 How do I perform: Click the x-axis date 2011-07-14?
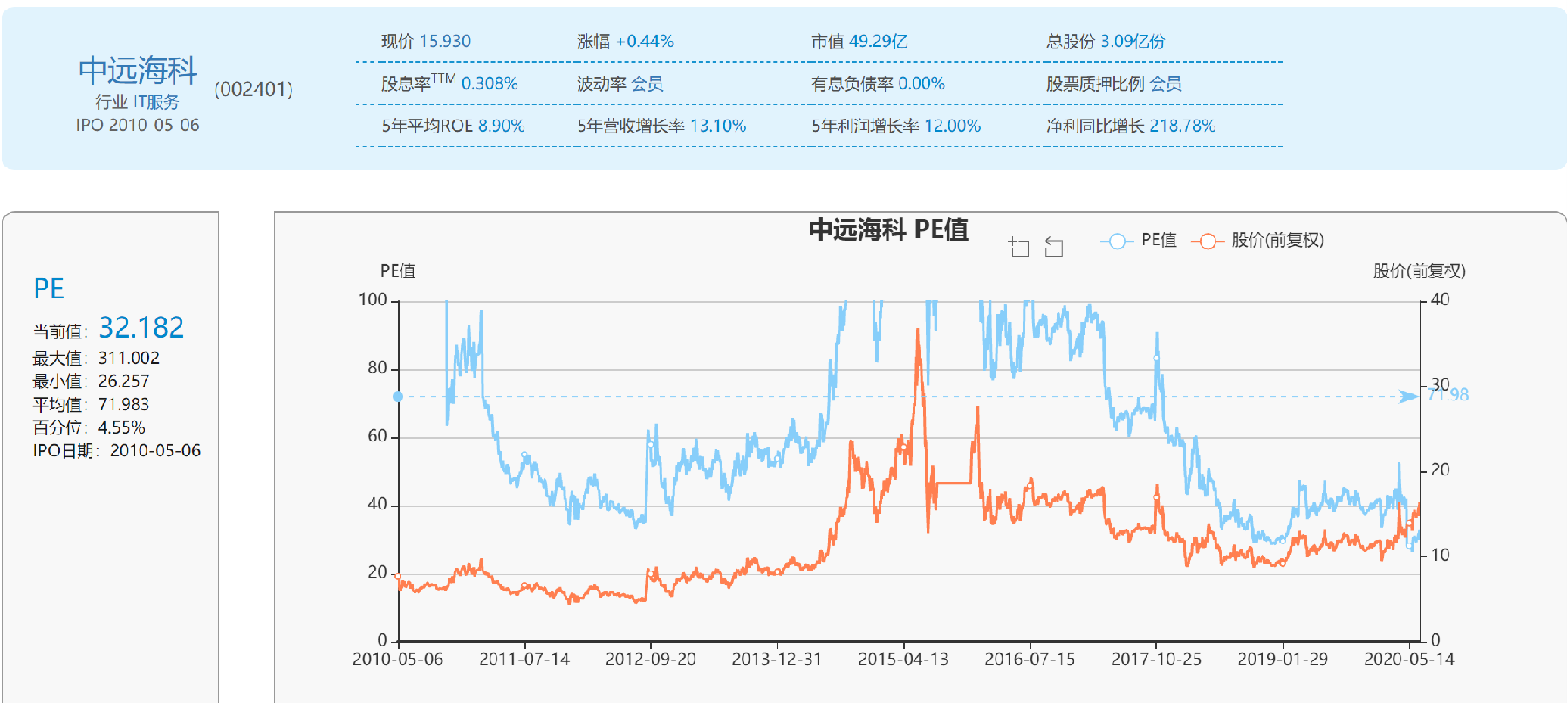point(524,659)
